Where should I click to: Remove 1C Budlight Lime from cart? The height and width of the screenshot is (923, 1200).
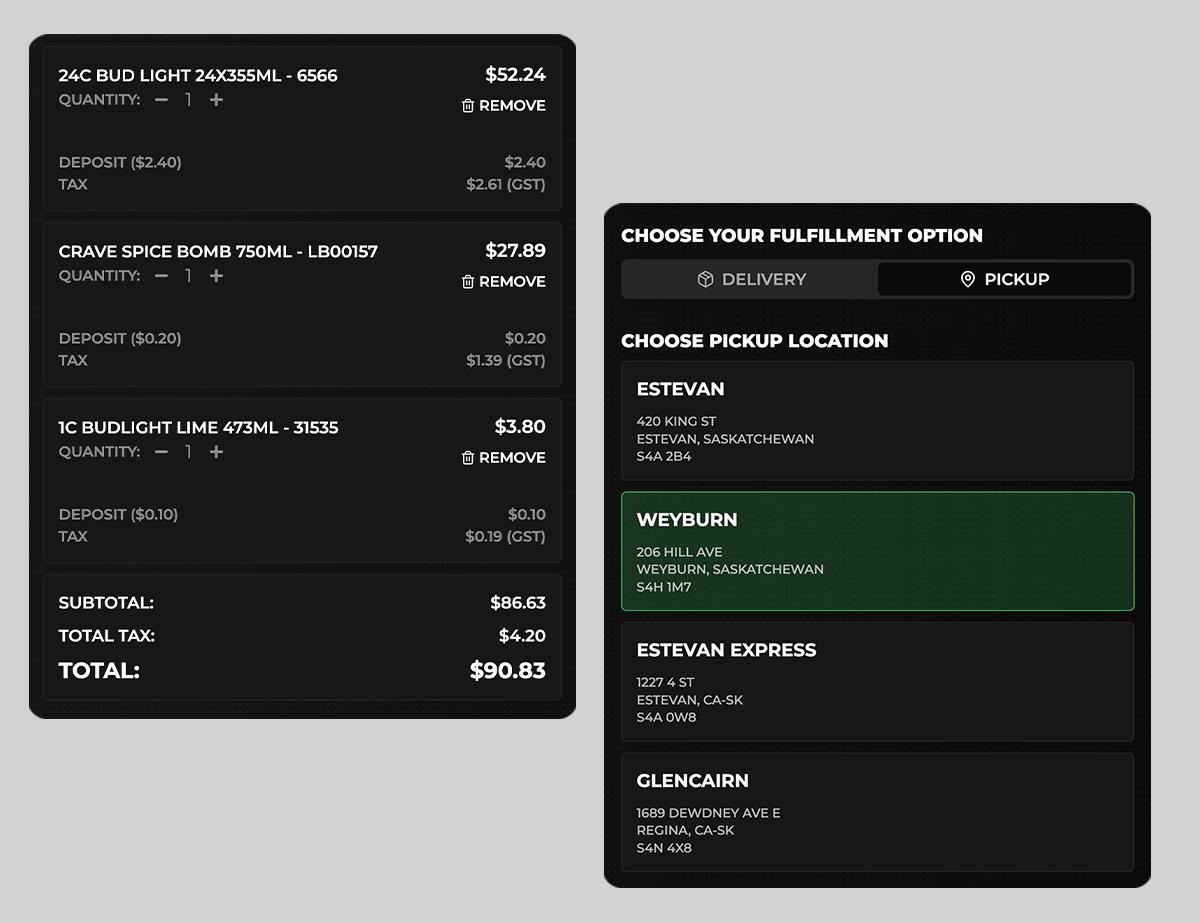503,458
